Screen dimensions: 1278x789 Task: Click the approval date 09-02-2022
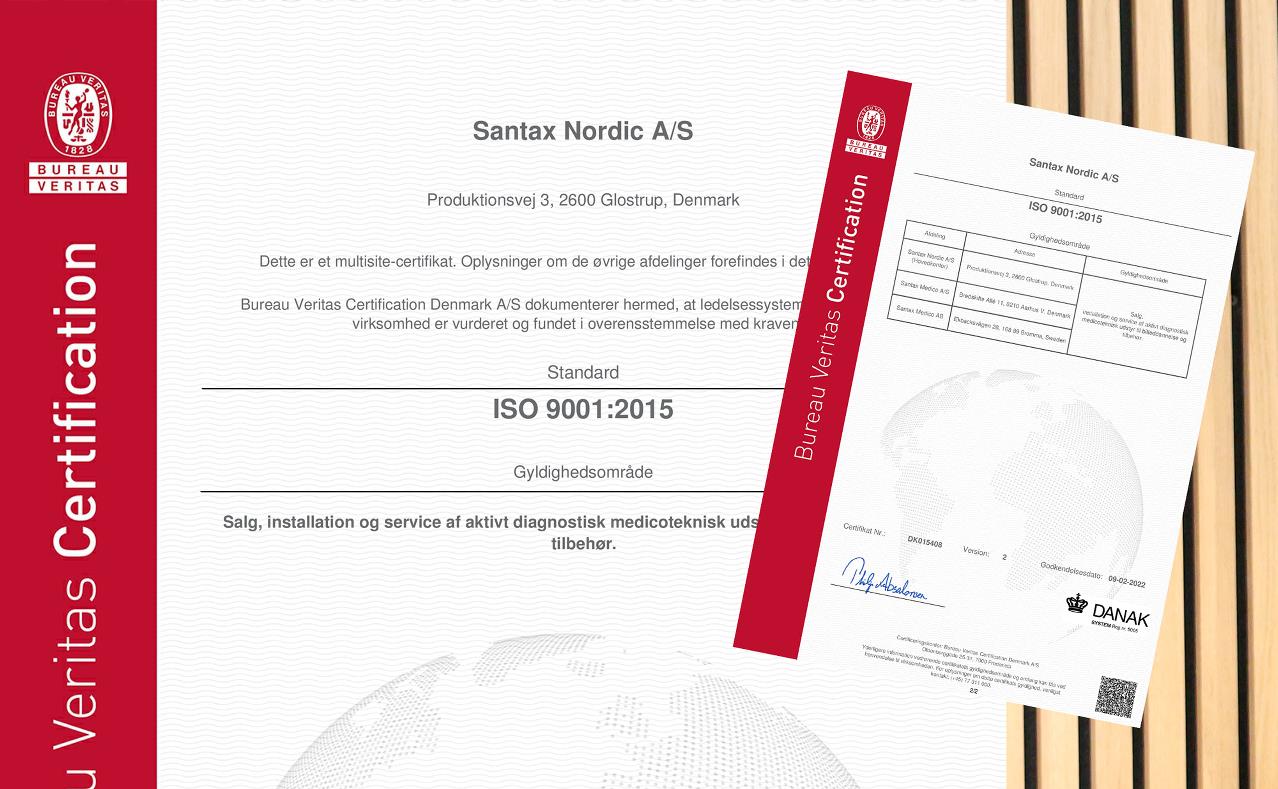coord(1126,580)
